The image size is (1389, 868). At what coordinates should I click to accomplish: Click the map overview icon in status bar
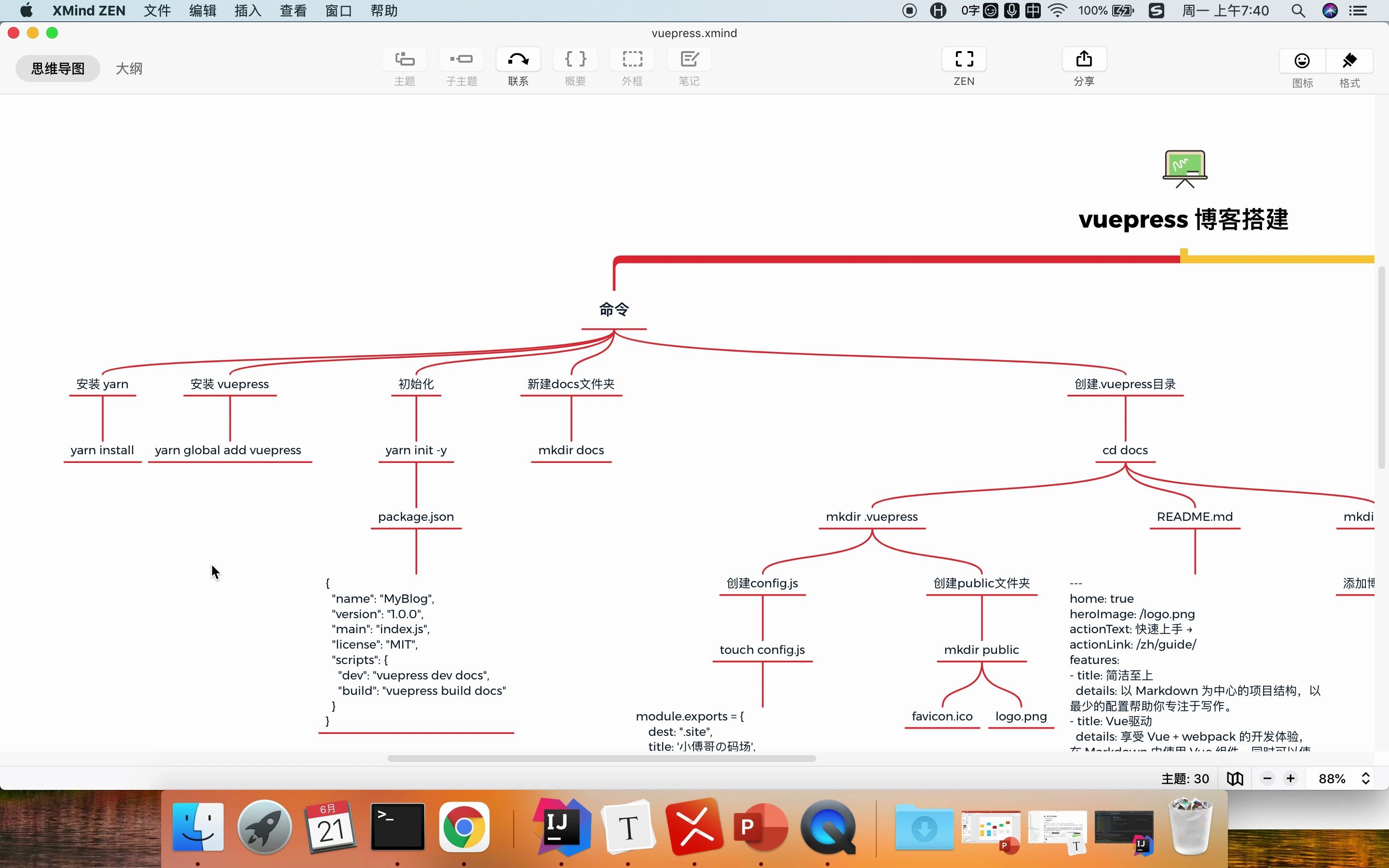pos(1235,778)
